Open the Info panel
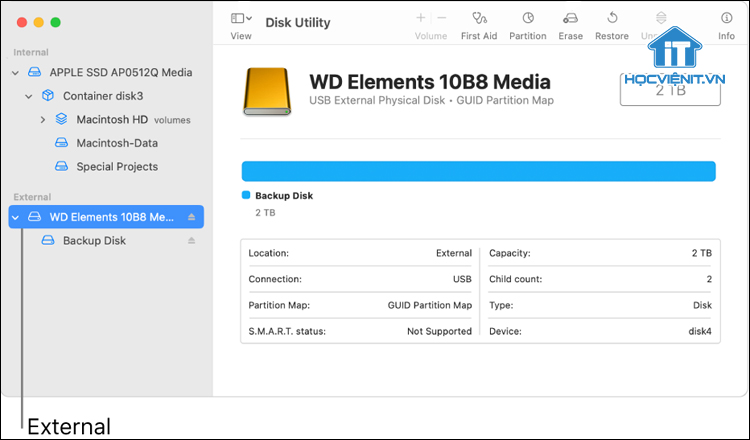Image resolution: width=750 pixels, height=440 pixels. [x=726, y=26]
